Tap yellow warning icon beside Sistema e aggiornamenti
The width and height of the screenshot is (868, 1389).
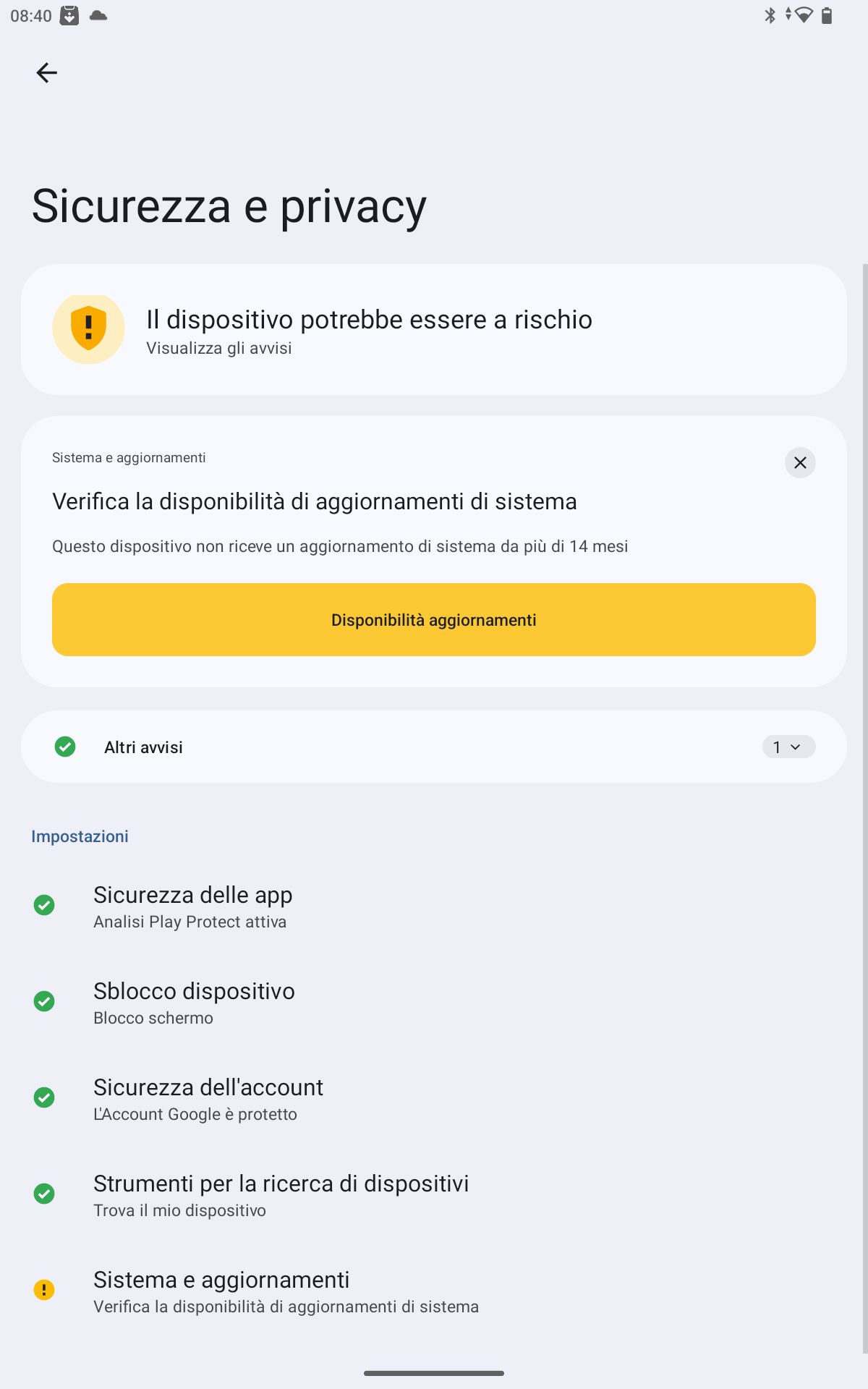pos(44,1290)
